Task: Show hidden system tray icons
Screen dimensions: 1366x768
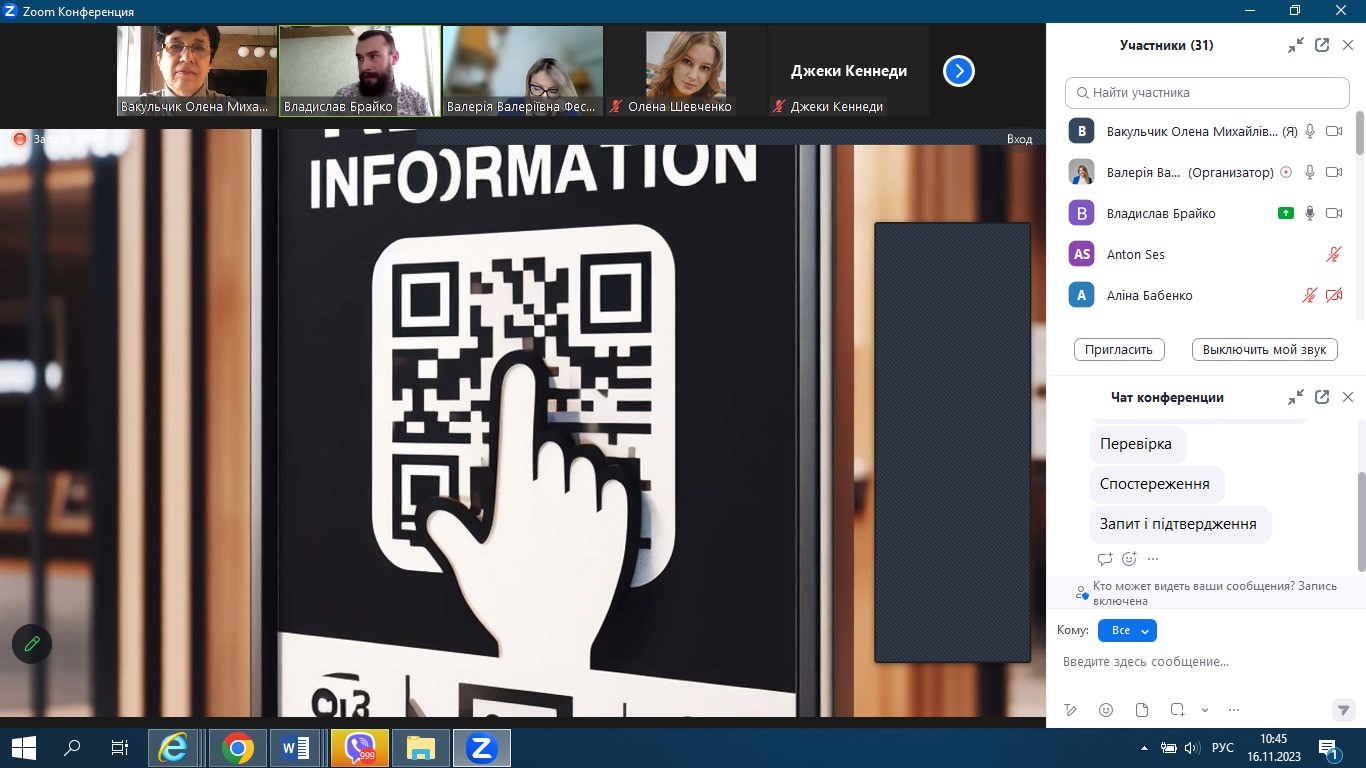Action: pos(1145,748)
